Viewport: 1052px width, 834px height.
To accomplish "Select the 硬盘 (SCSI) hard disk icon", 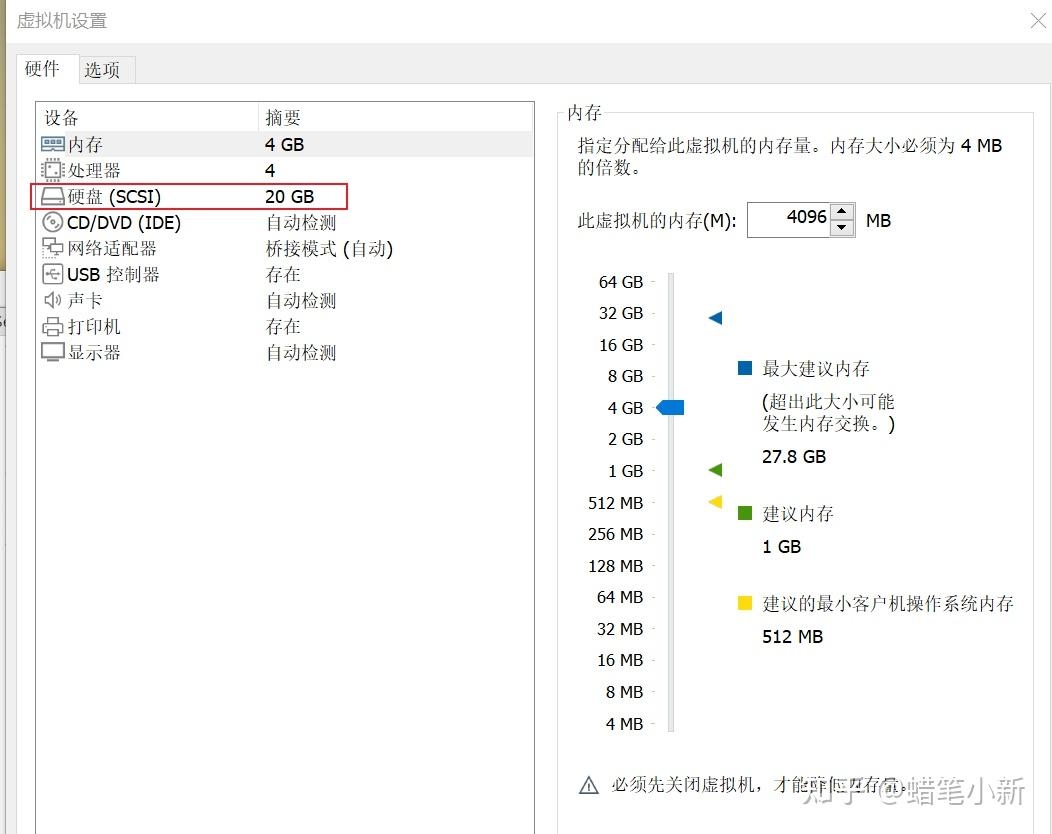I will (52, 196).
